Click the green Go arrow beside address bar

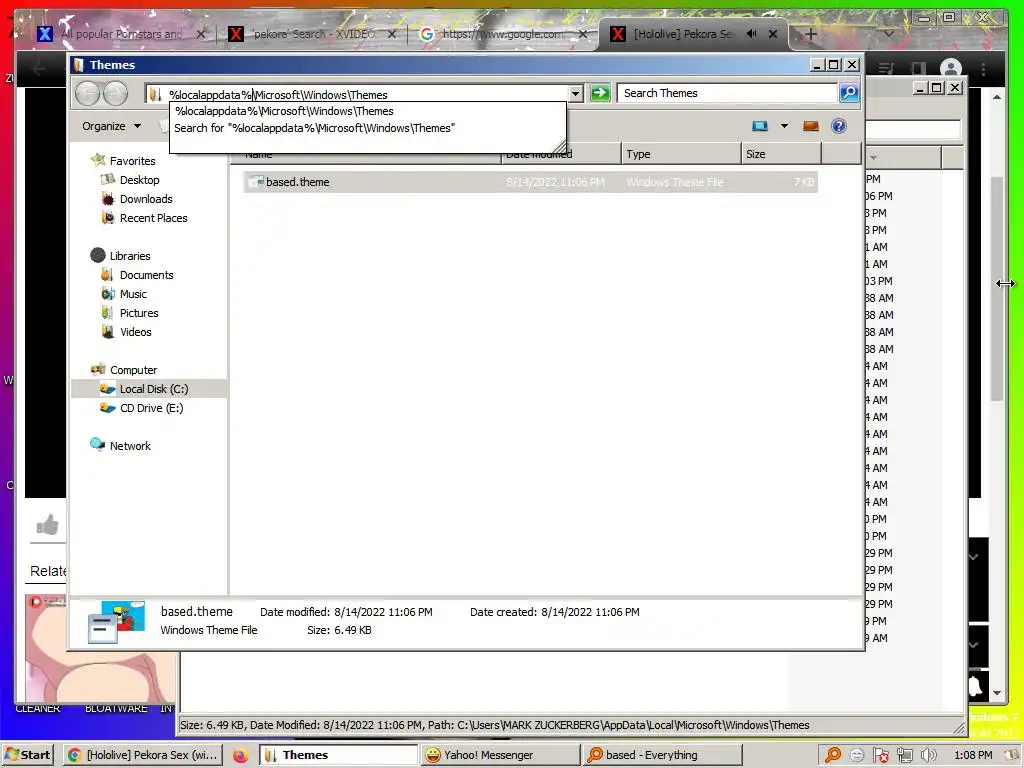point(600,93)
